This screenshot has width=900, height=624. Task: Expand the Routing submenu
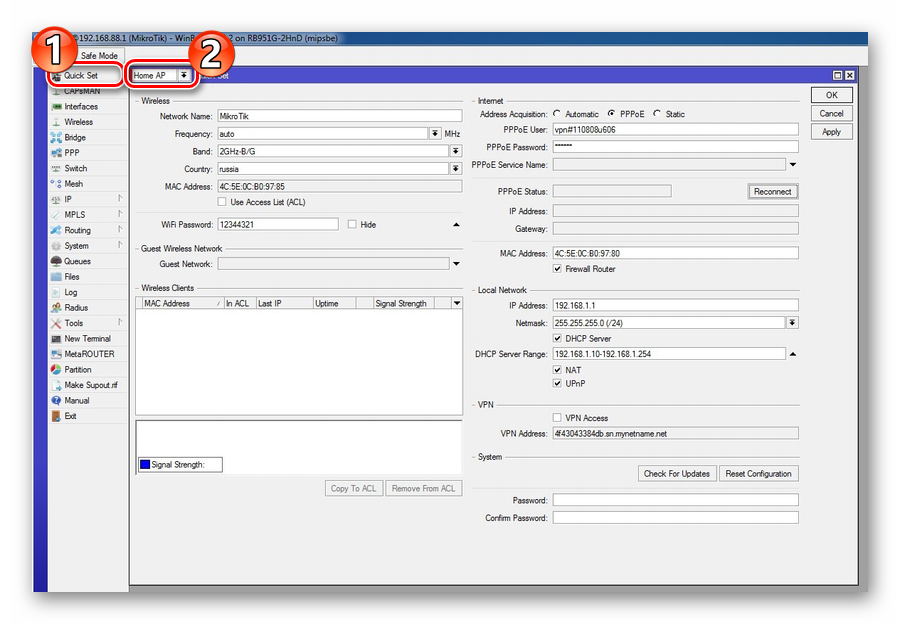[77, 230]
